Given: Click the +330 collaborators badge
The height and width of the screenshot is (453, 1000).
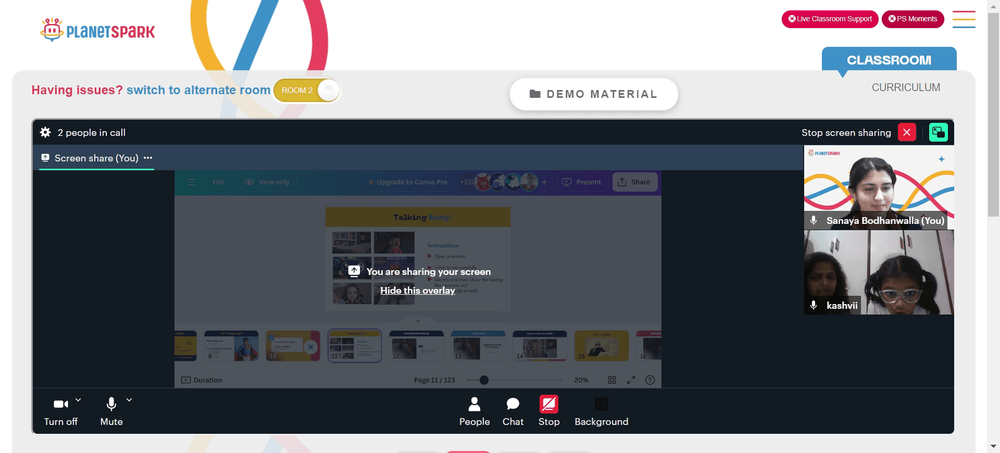Looking at the screenshot, I should 466,182.
